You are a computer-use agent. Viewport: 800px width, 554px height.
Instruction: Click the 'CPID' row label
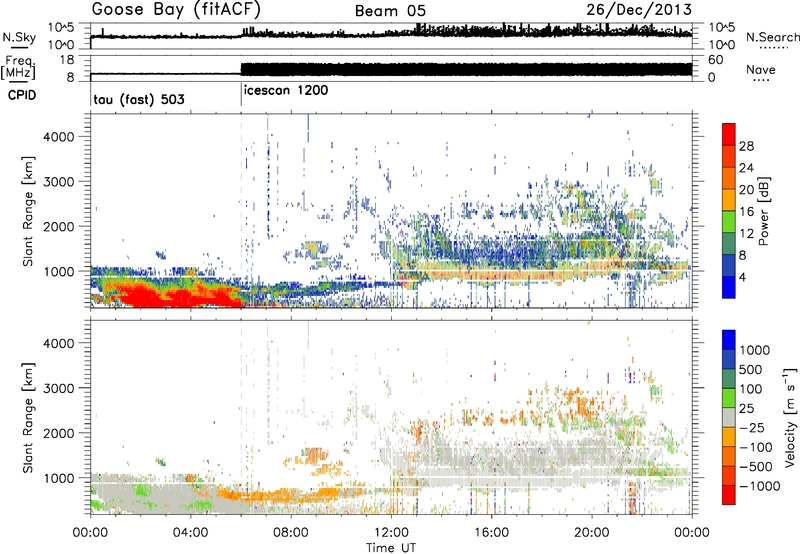point(22,95)
